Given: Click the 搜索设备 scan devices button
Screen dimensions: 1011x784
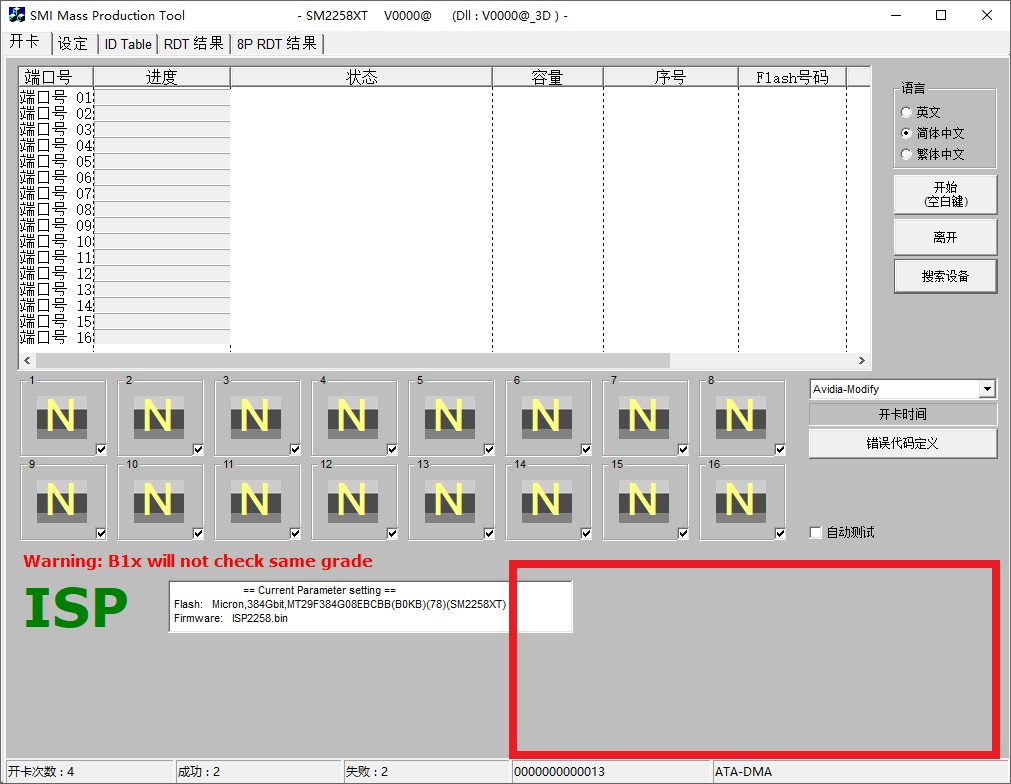Looking at the screenshot, I should (945, 276).
